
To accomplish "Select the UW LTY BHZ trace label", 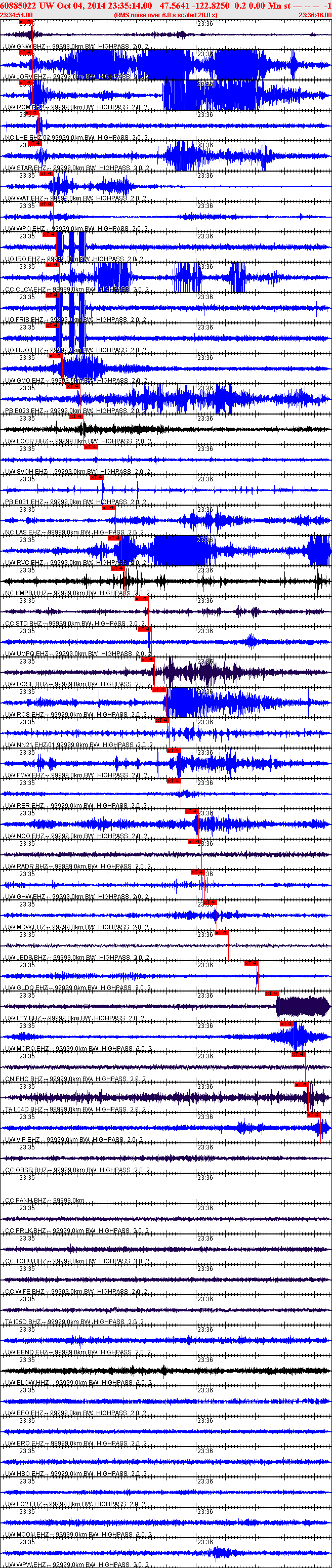I will 74,1018.
